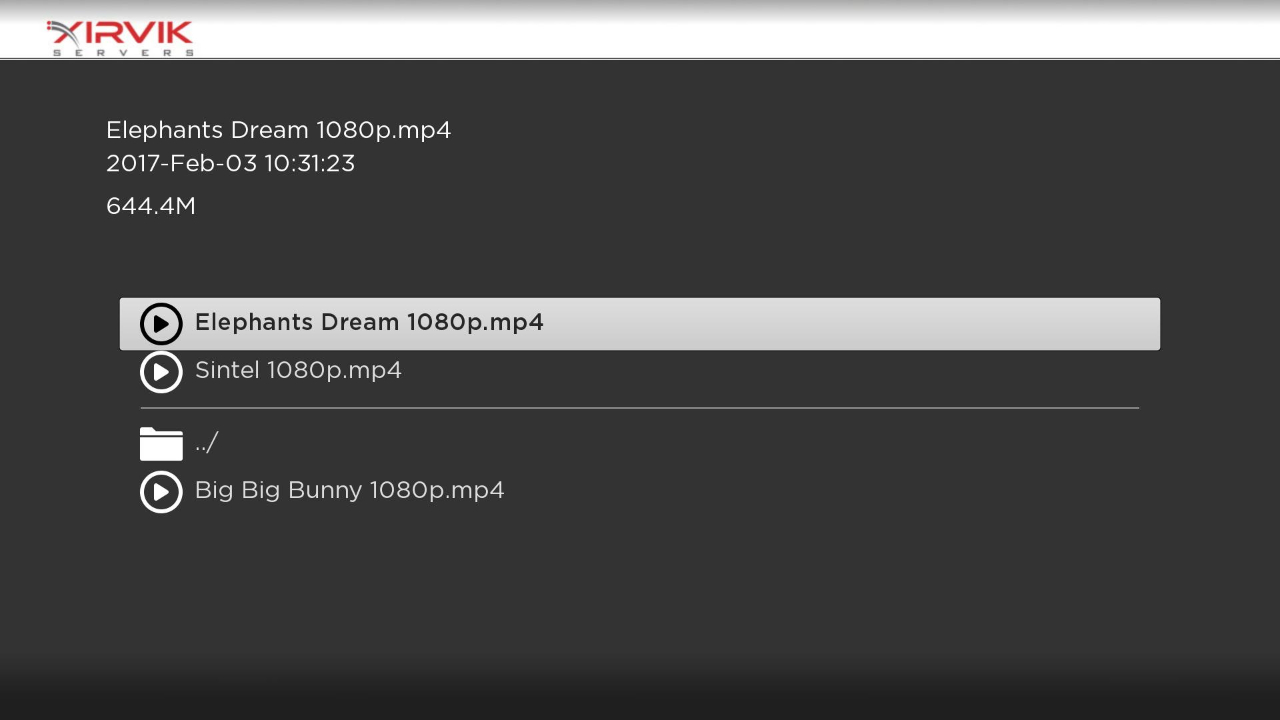The width and height of the screenshot is (1280, 720).
Task: Click the X emblem of the Xirvik logo
Action: [65, 35]
